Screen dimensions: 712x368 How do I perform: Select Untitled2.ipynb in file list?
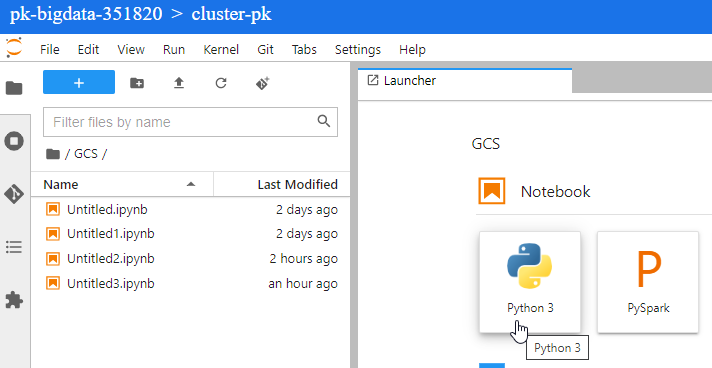click(x=191, y=259)
